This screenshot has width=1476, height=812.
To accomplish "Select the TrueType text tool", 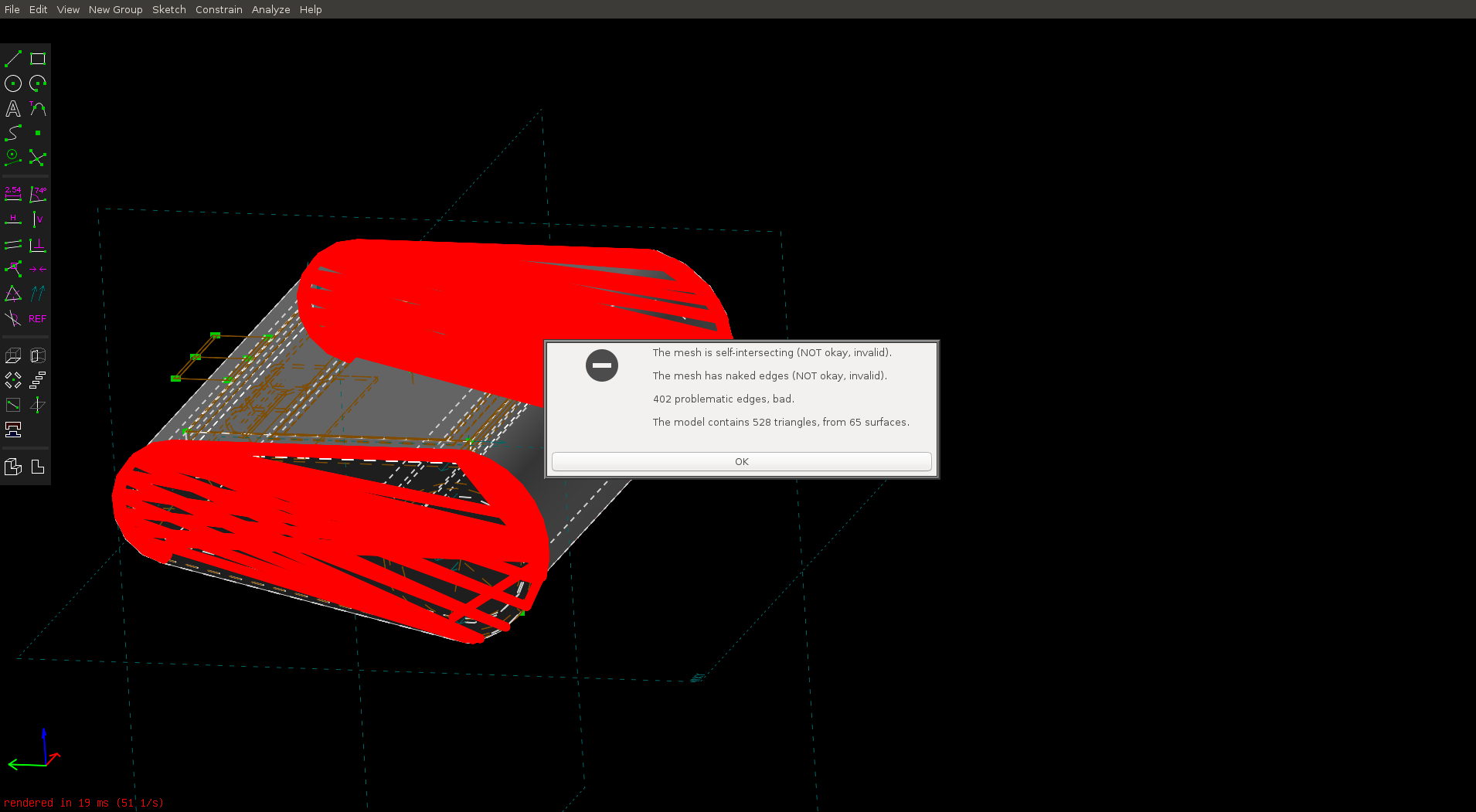I will pyautogui.click(x=13, y=109).
